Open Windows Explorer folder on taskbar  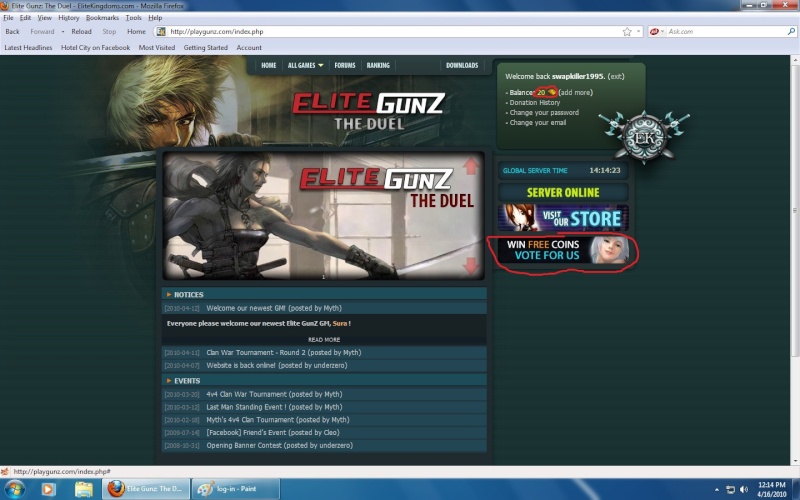(x=84, y=489)
